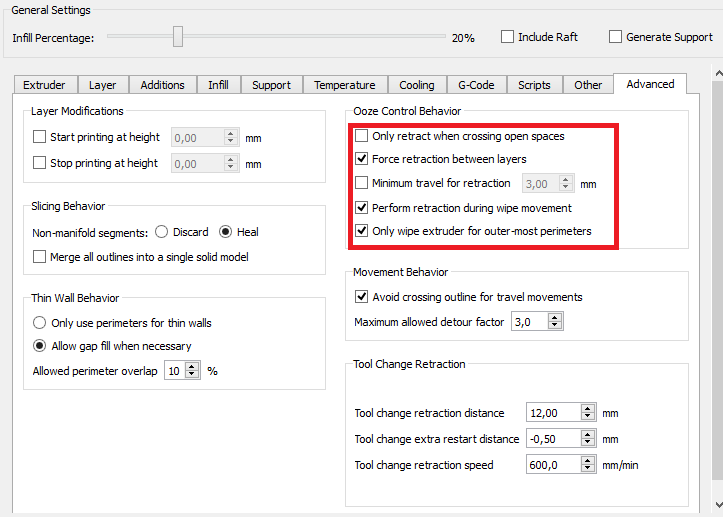
Task: Open the Extruder tab
Action: pos(44,85)
